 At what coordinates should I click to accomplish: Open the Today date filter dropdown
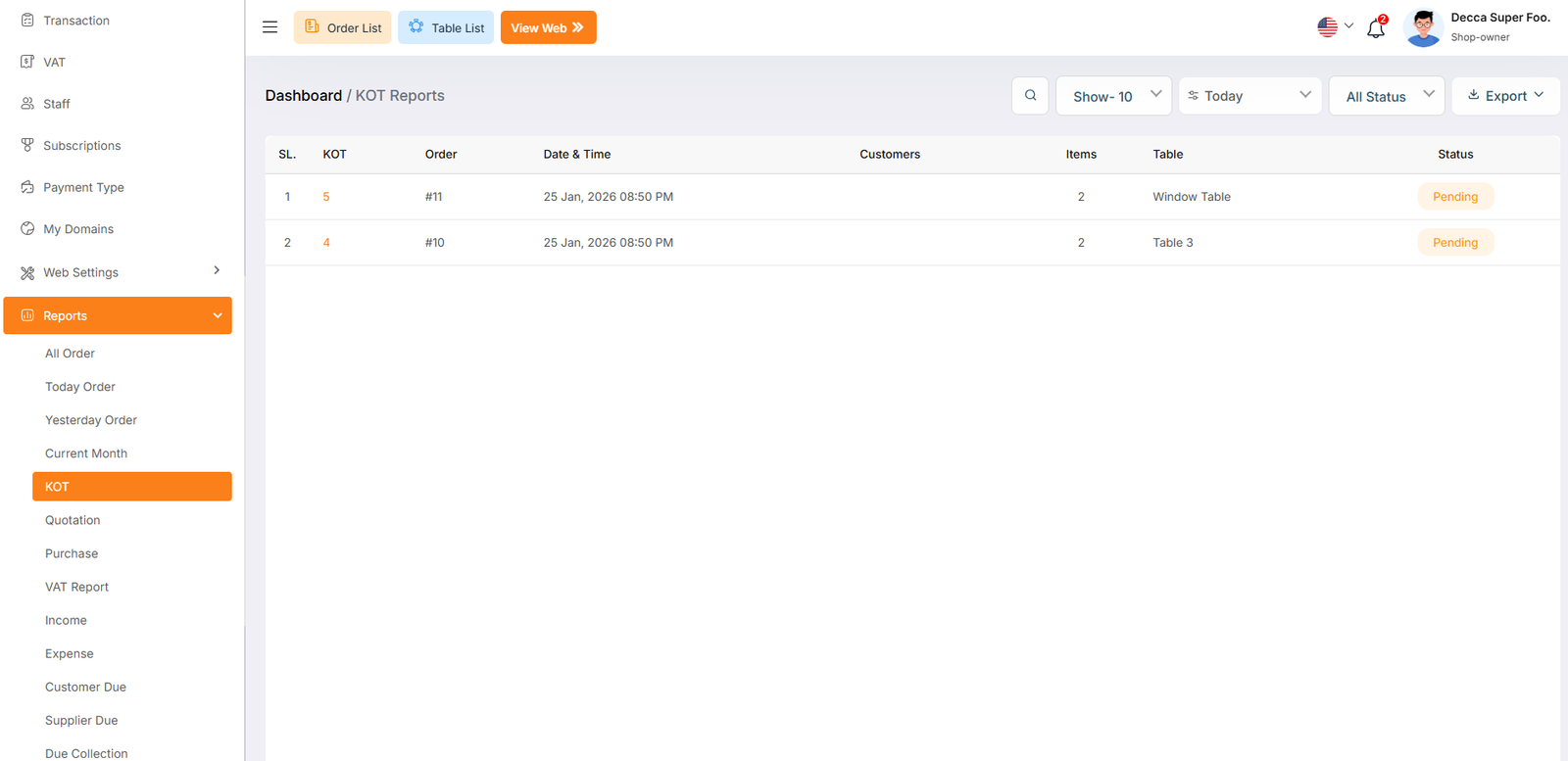1249,96
